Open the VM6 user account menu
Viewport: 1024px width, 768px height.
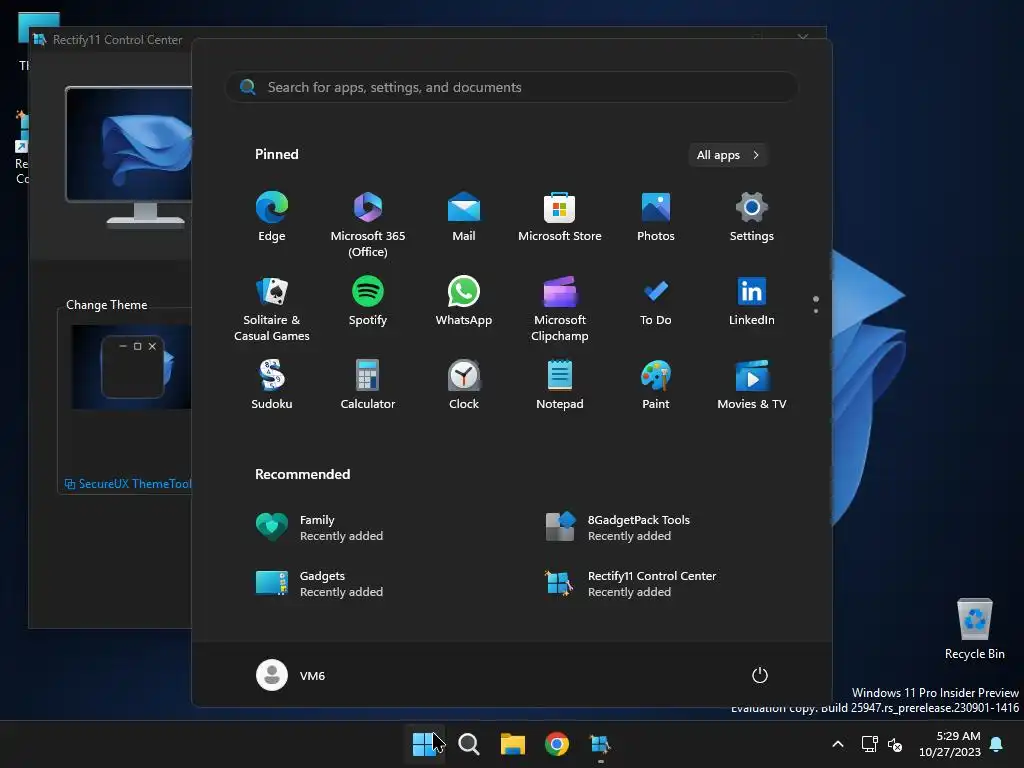pos(291,675)
